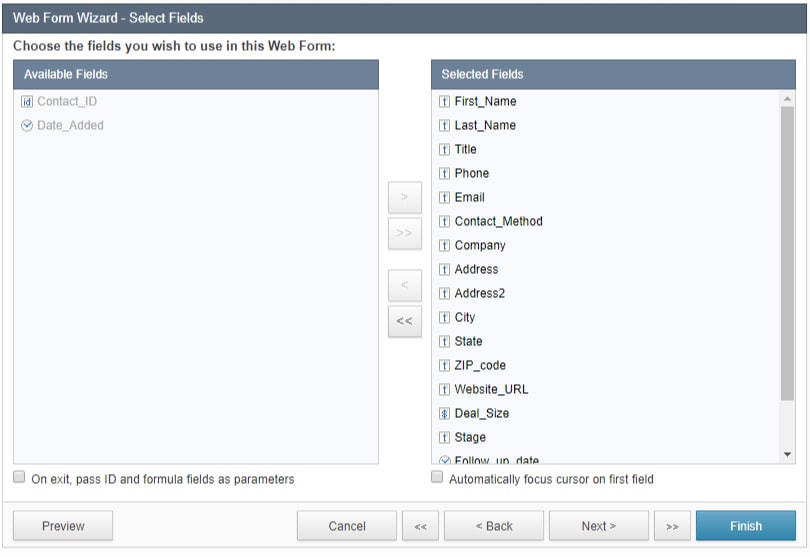The image size is (810, 557).
Task: Click the currency icon beside Deal_Size
Action: pos(445,414)
